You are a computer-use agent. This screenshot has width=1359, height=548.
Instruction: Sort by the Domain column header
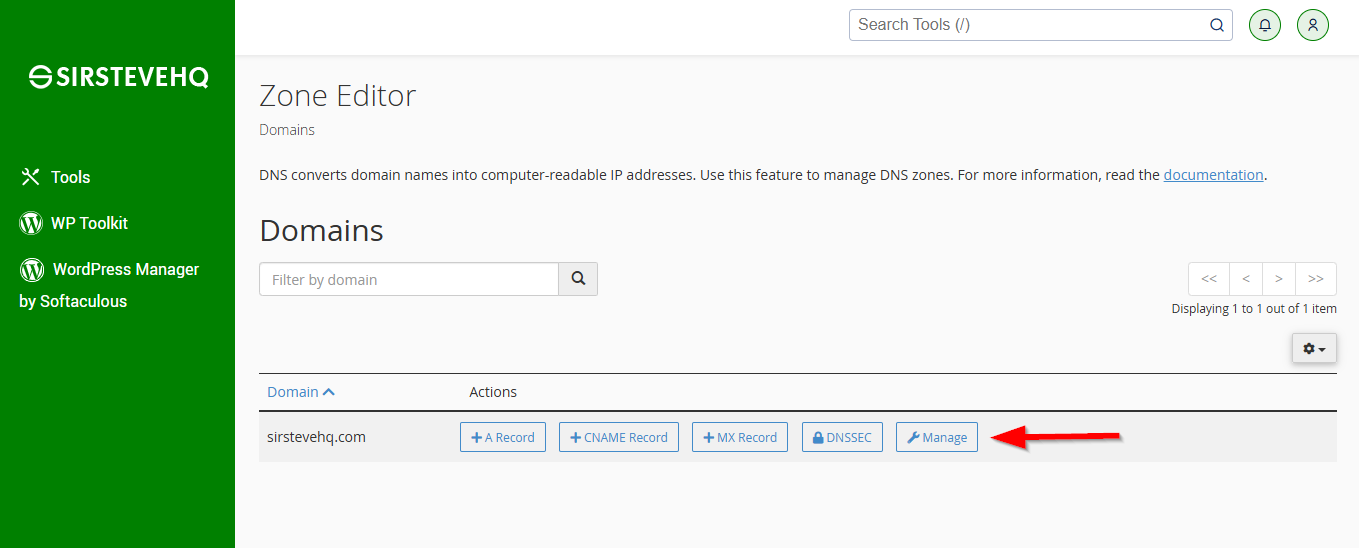click(301, 392)
